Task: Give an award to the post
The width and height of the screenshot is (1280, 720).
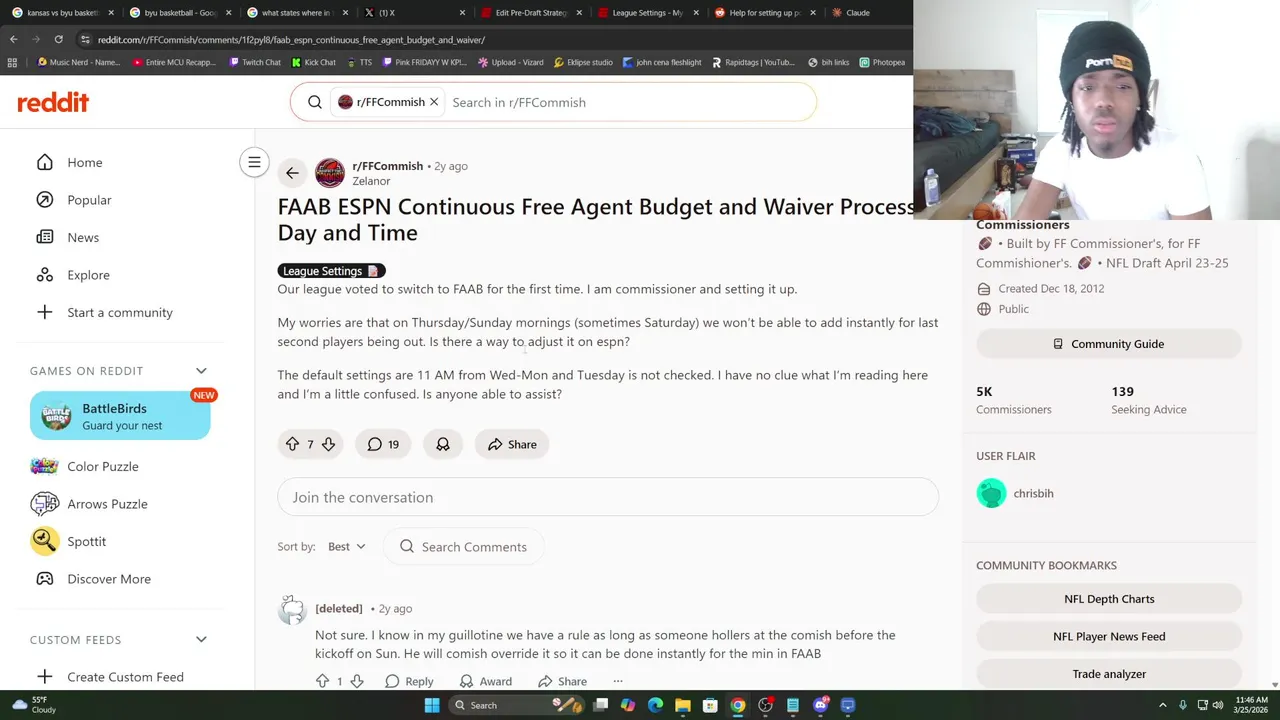Action: 443,444
